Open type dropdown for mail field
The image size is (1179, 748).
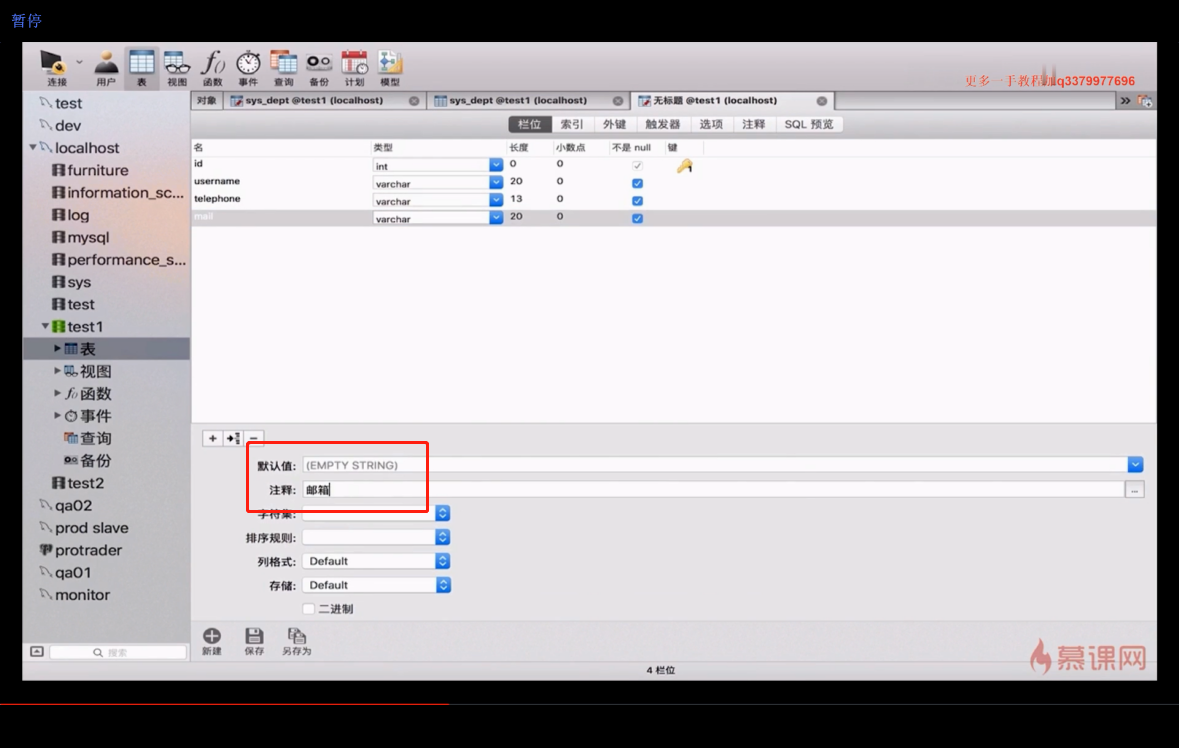point(496,218)
